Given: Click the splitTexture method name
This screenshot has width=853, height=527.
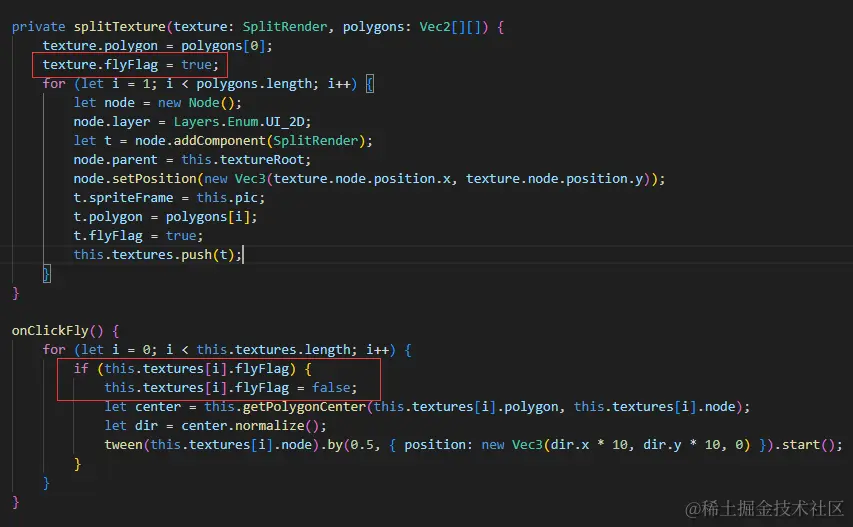Looking at the screenshot, I should coord(120,27).
